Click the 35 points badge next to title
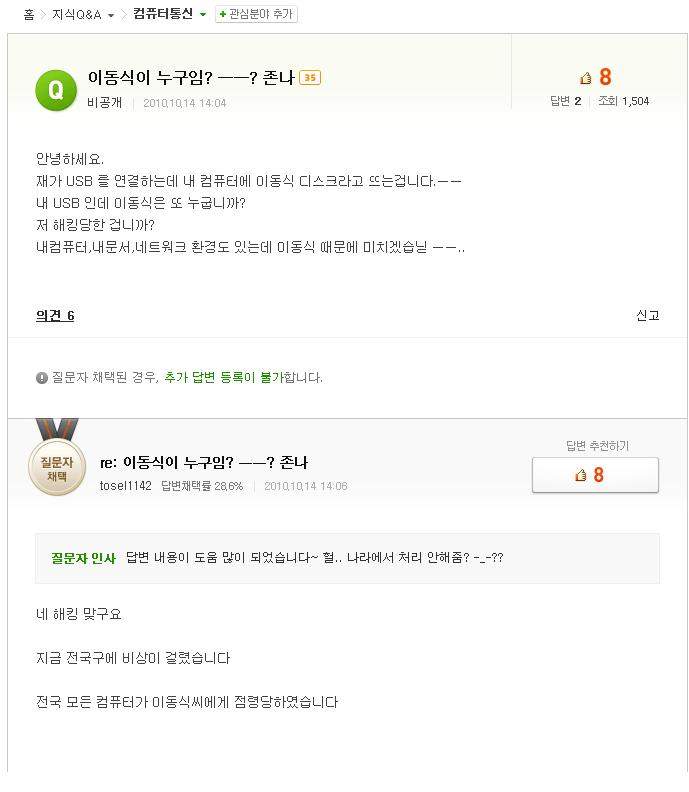The height and width of the screenshot is (792, 689). click(x=310, y=78)
